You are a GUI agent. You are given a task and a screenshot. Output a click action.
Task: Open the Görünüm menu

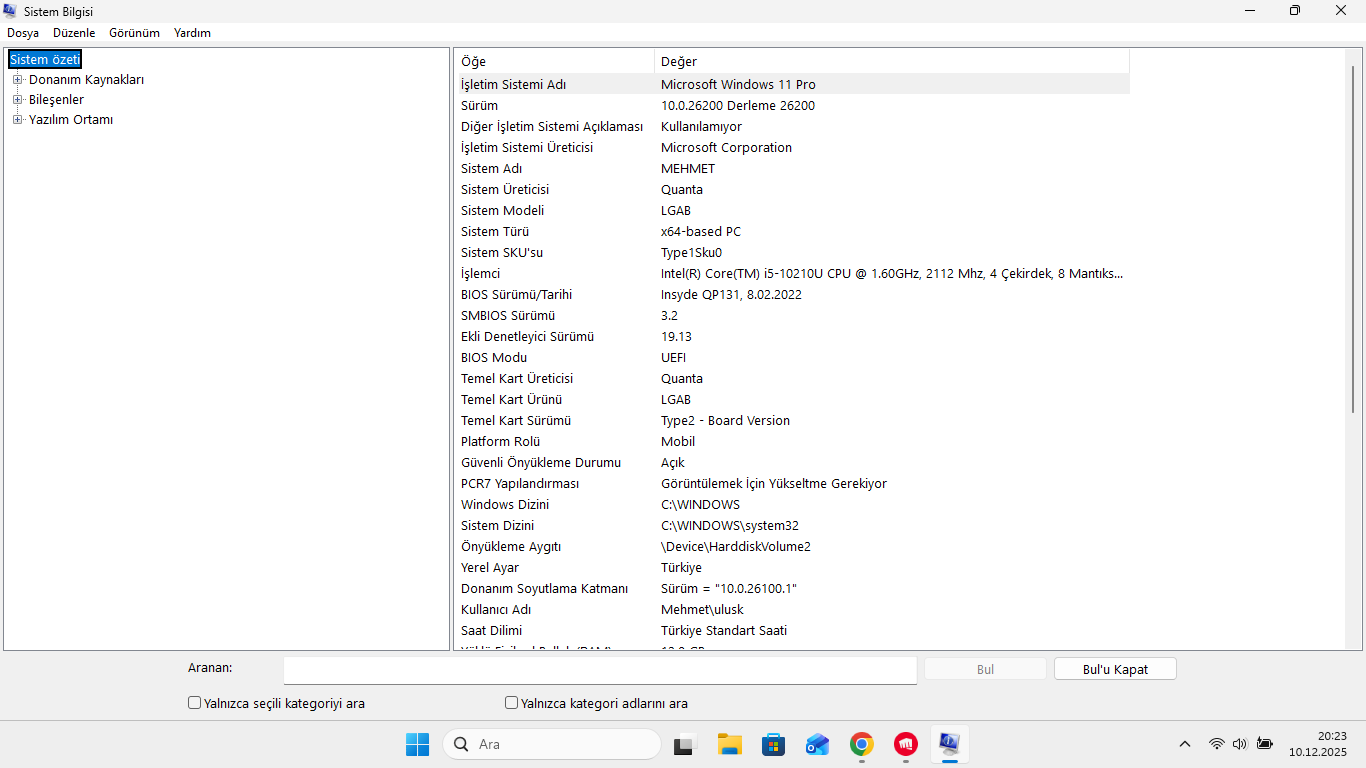(134, 33)
